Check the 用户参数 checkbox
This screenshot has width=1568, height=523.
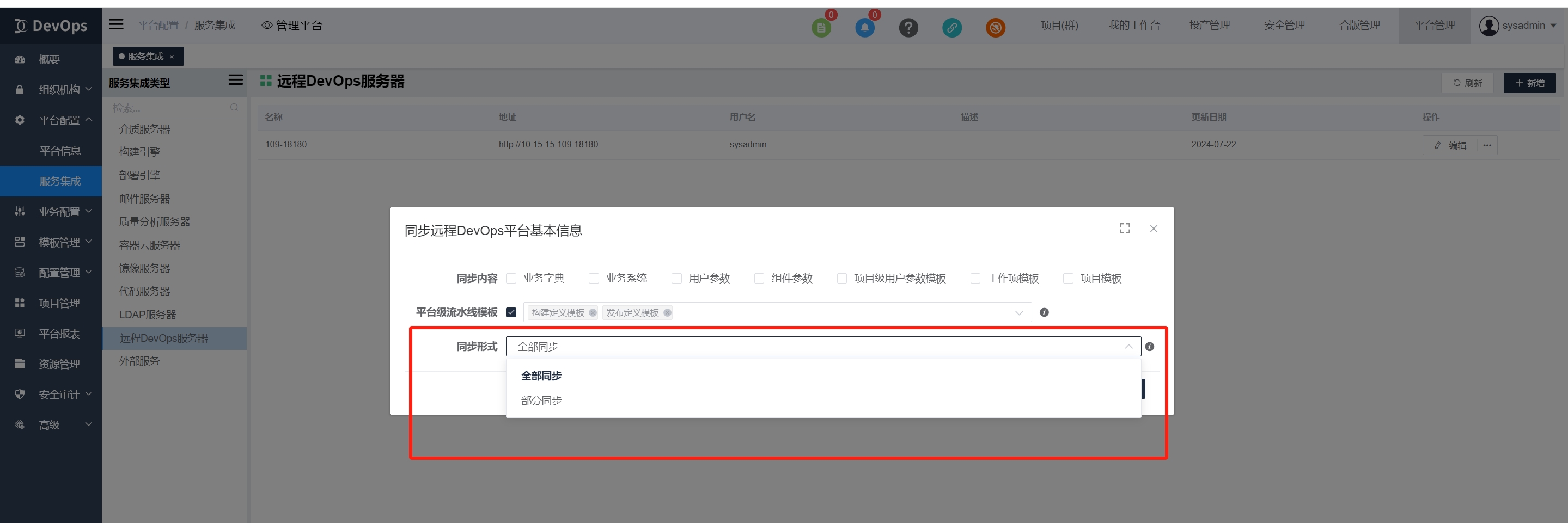click(x=676, y=279)
